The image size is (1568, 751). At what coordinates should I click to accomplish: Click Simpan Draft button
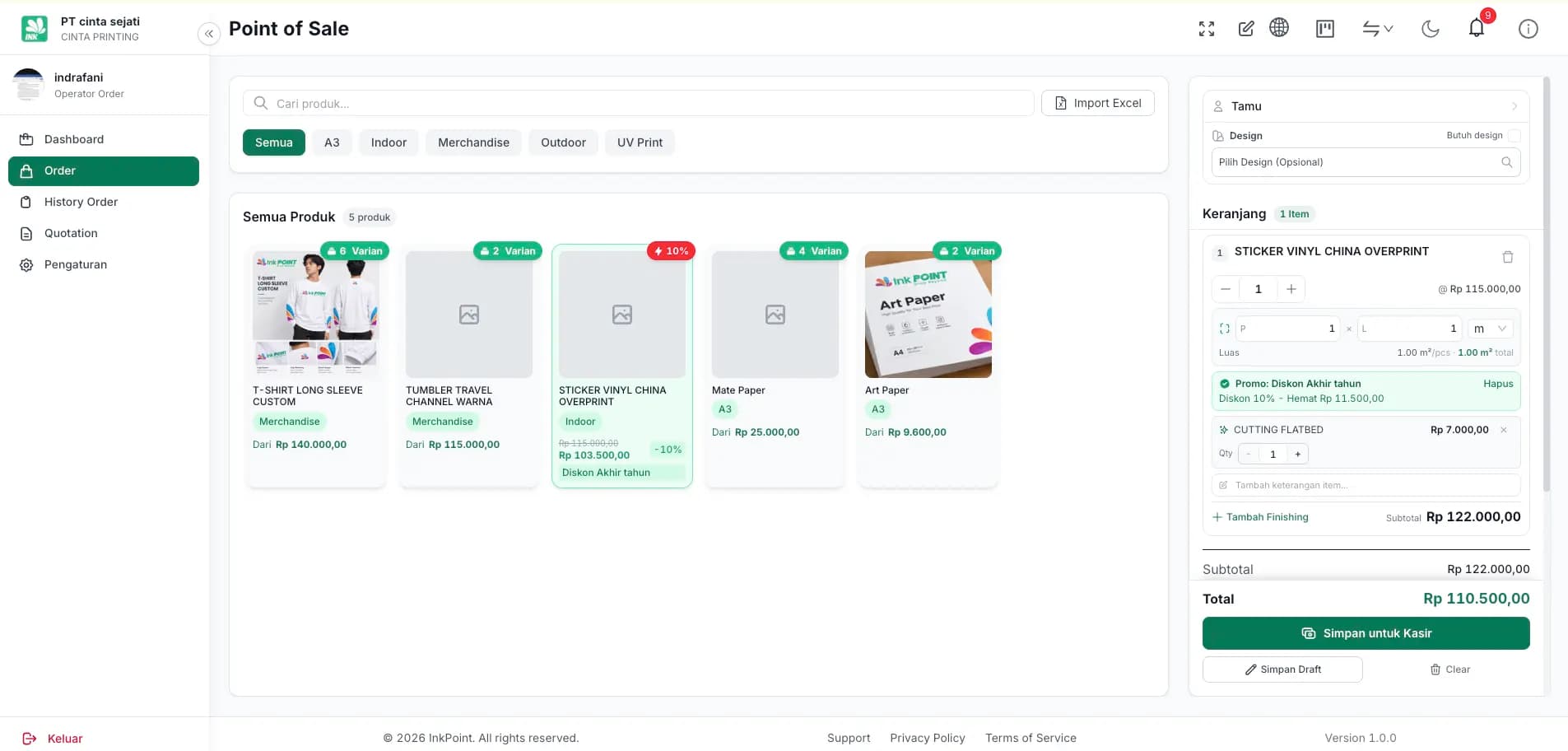click(1282, 669)
